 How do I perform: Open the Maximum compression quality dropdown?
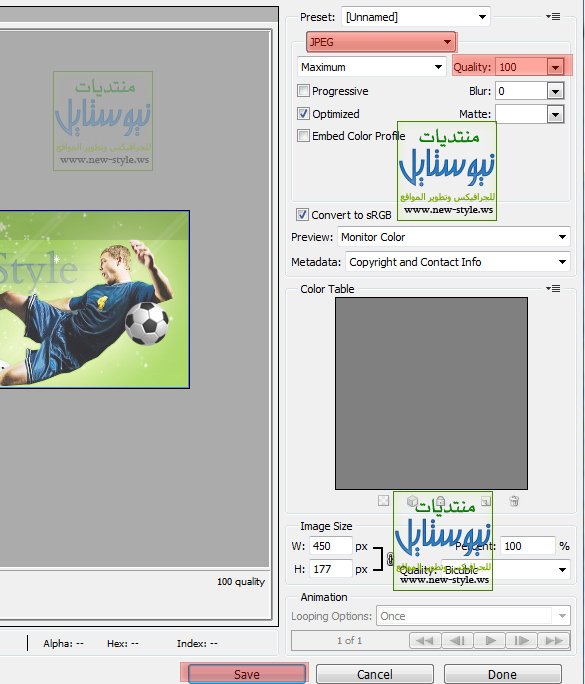[x=372, y=67]
